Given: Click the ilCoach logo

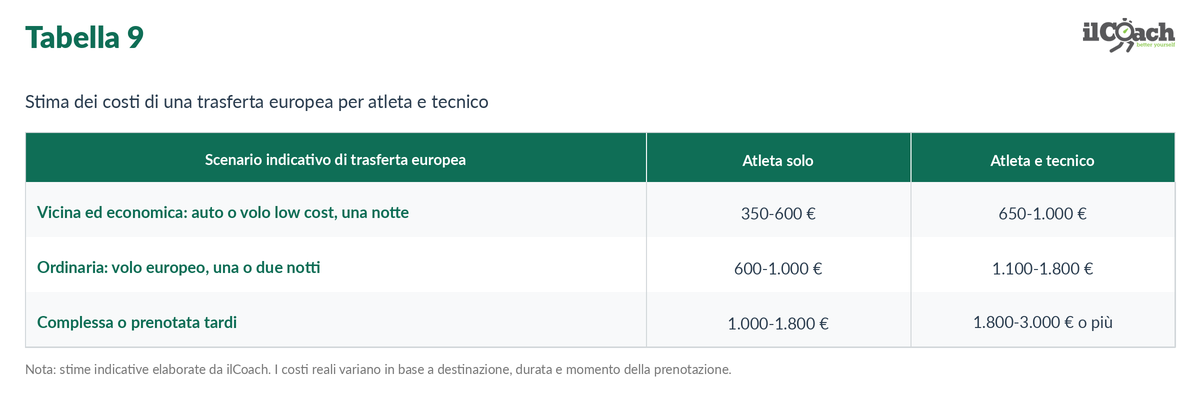Looking at the screenshot, I should coord(1128,35).
